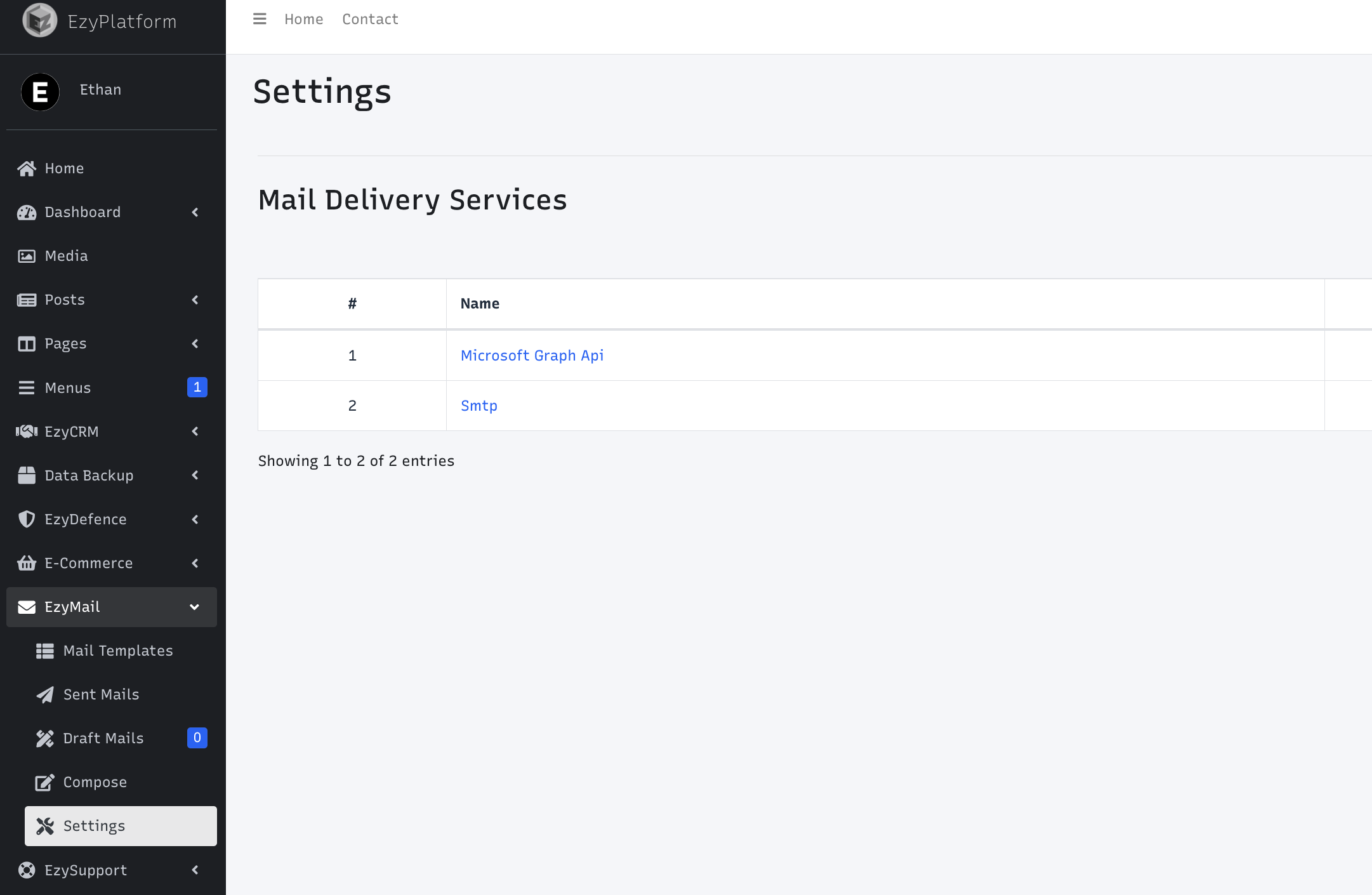Expand the EzyDefence menu arrow

tap(195, 519)
